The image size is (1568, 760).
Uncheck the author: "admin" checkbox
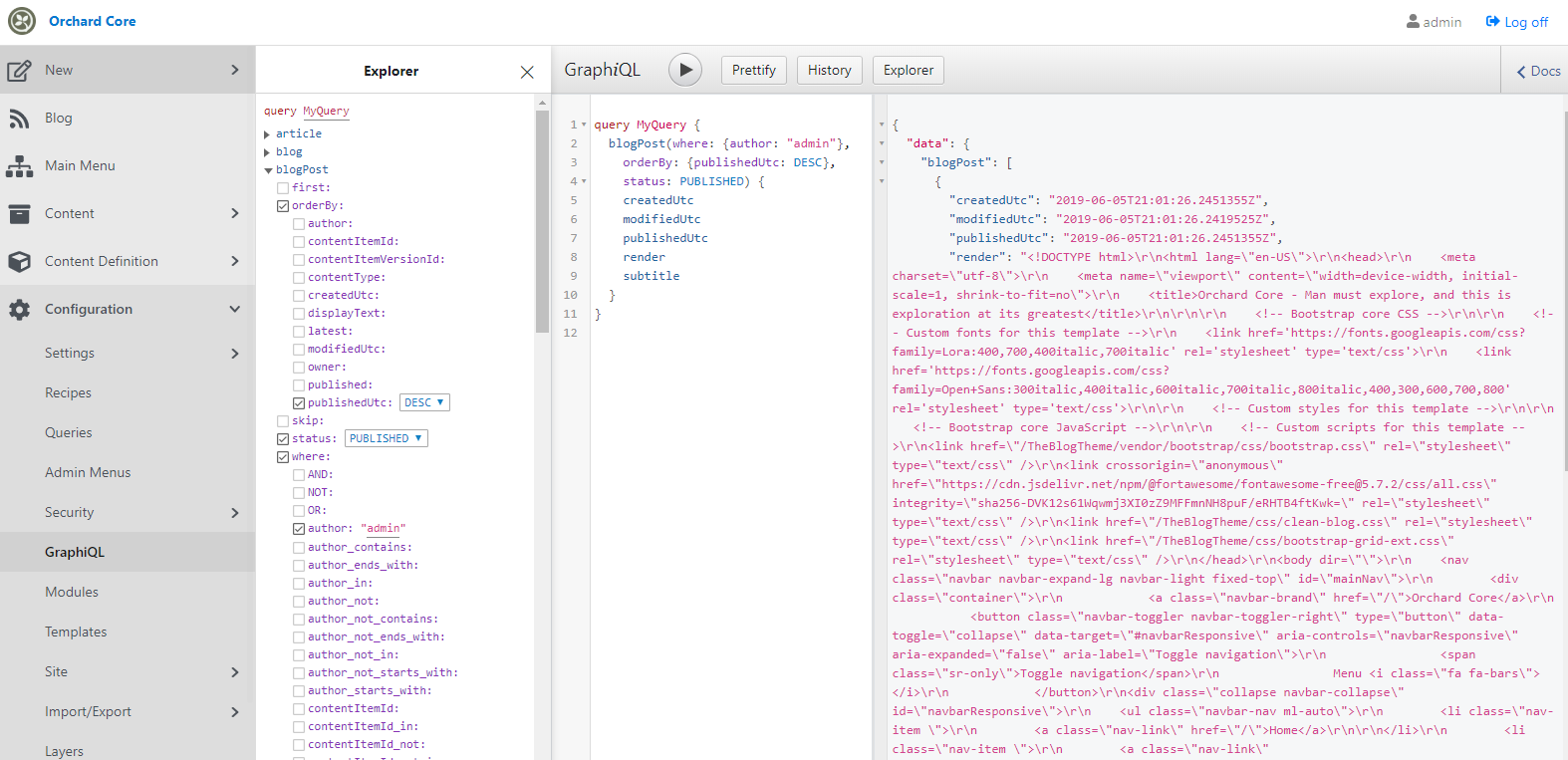click(299, 528)
